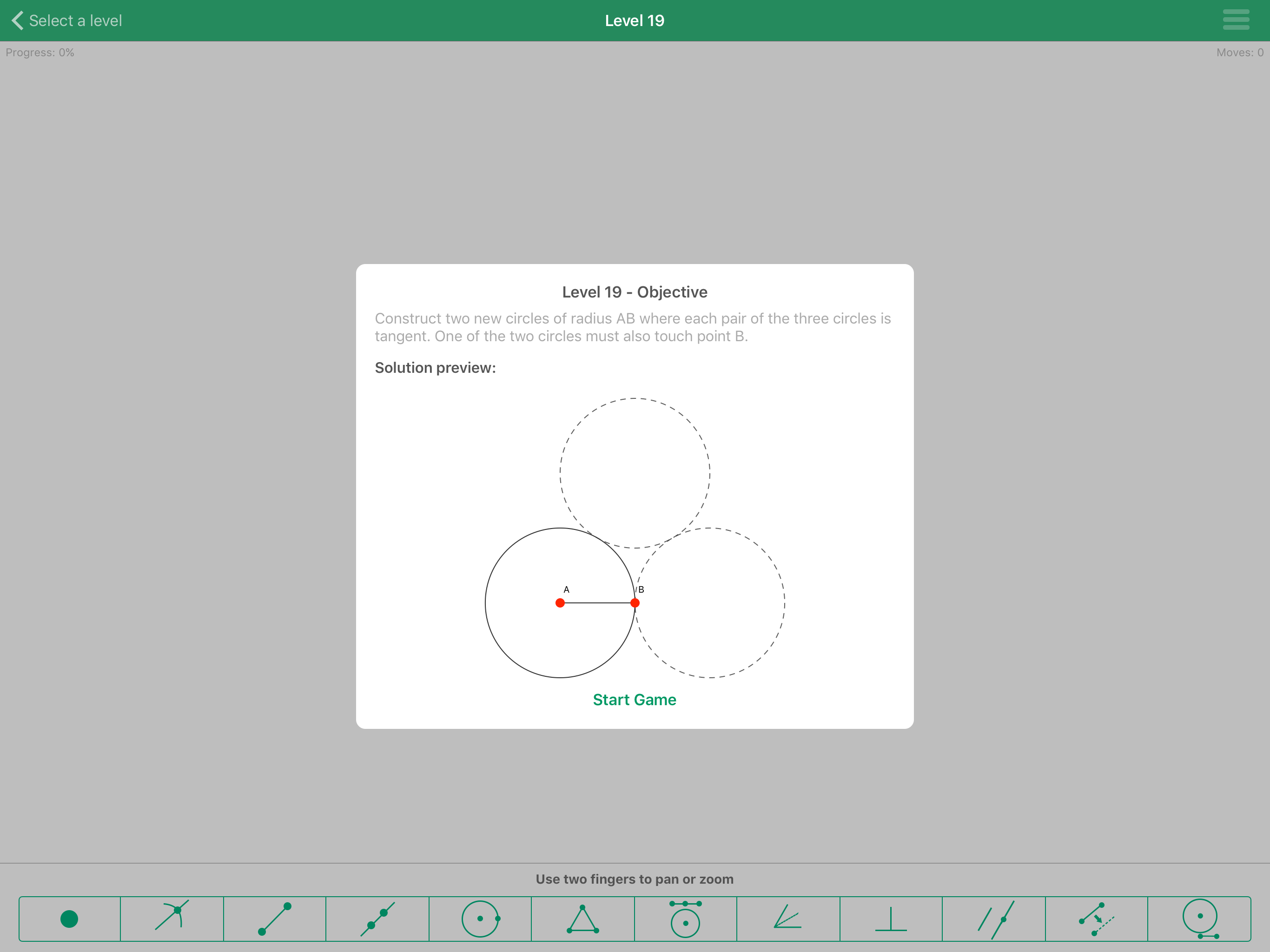Go back to Select a level
1270x952 pixels.
pos(66,20)
